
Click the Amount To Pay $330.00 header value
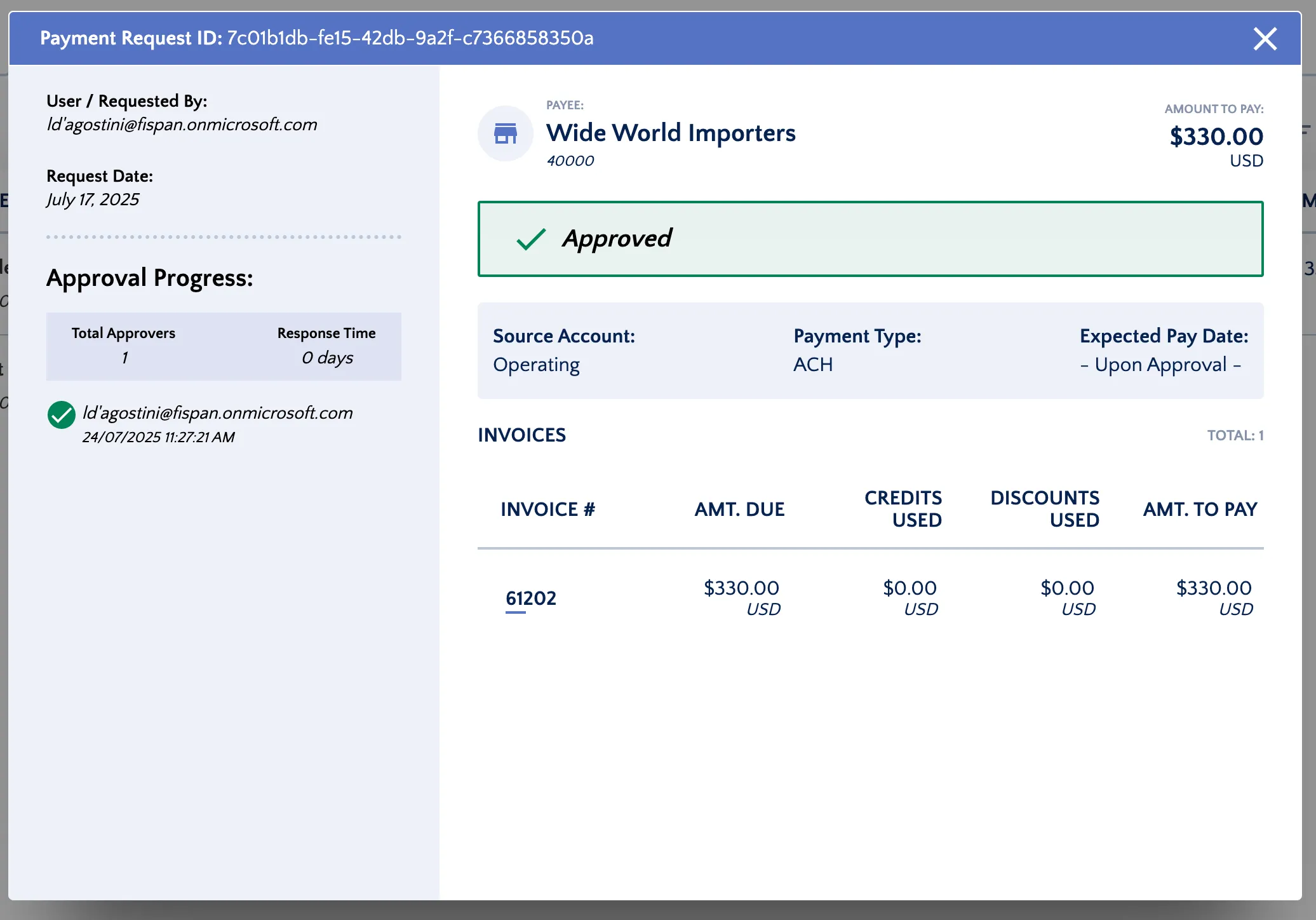pos(1216,137)
